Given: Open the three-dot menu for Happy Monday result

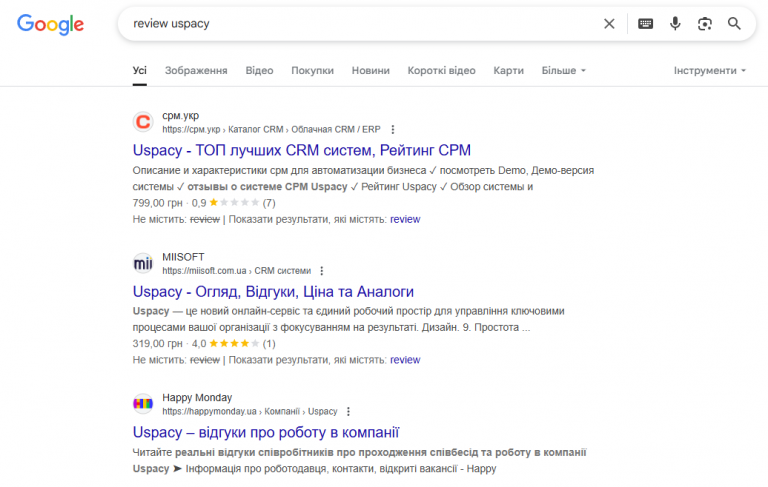Looking at the screenshot, I should pos(348,412).
